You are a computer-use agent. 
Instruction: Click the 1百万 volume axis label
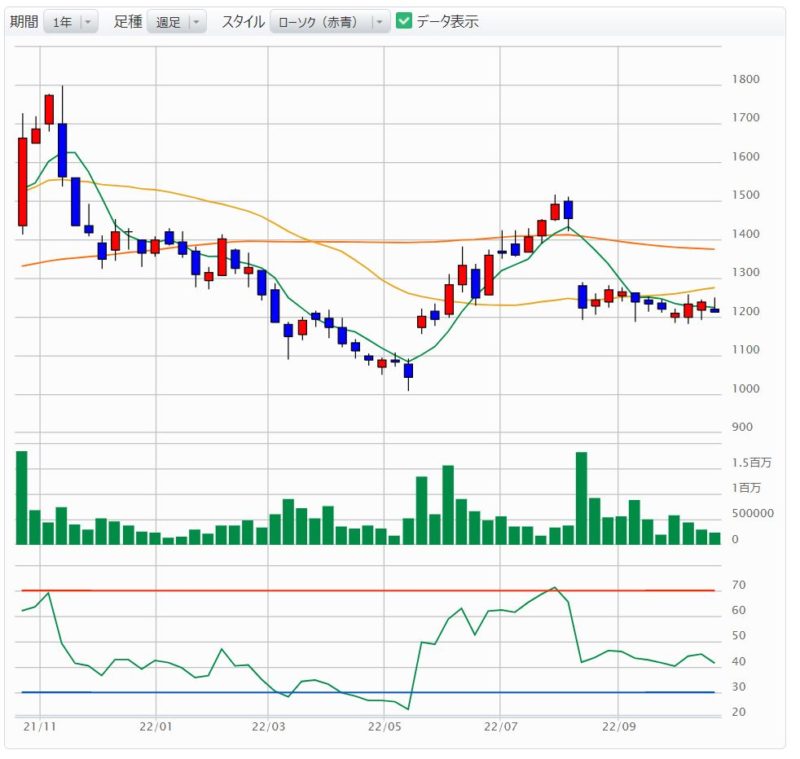746,488
